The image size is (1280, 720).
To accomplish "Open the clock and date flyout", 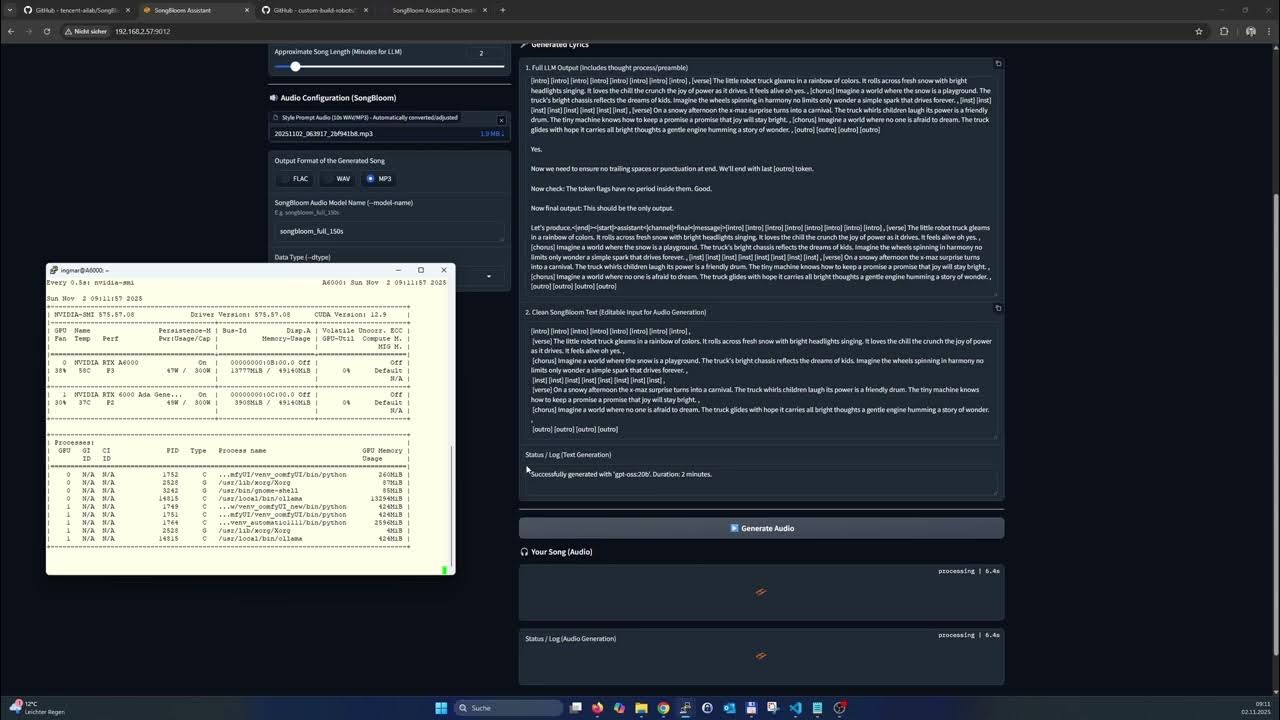I will 1255,707.
